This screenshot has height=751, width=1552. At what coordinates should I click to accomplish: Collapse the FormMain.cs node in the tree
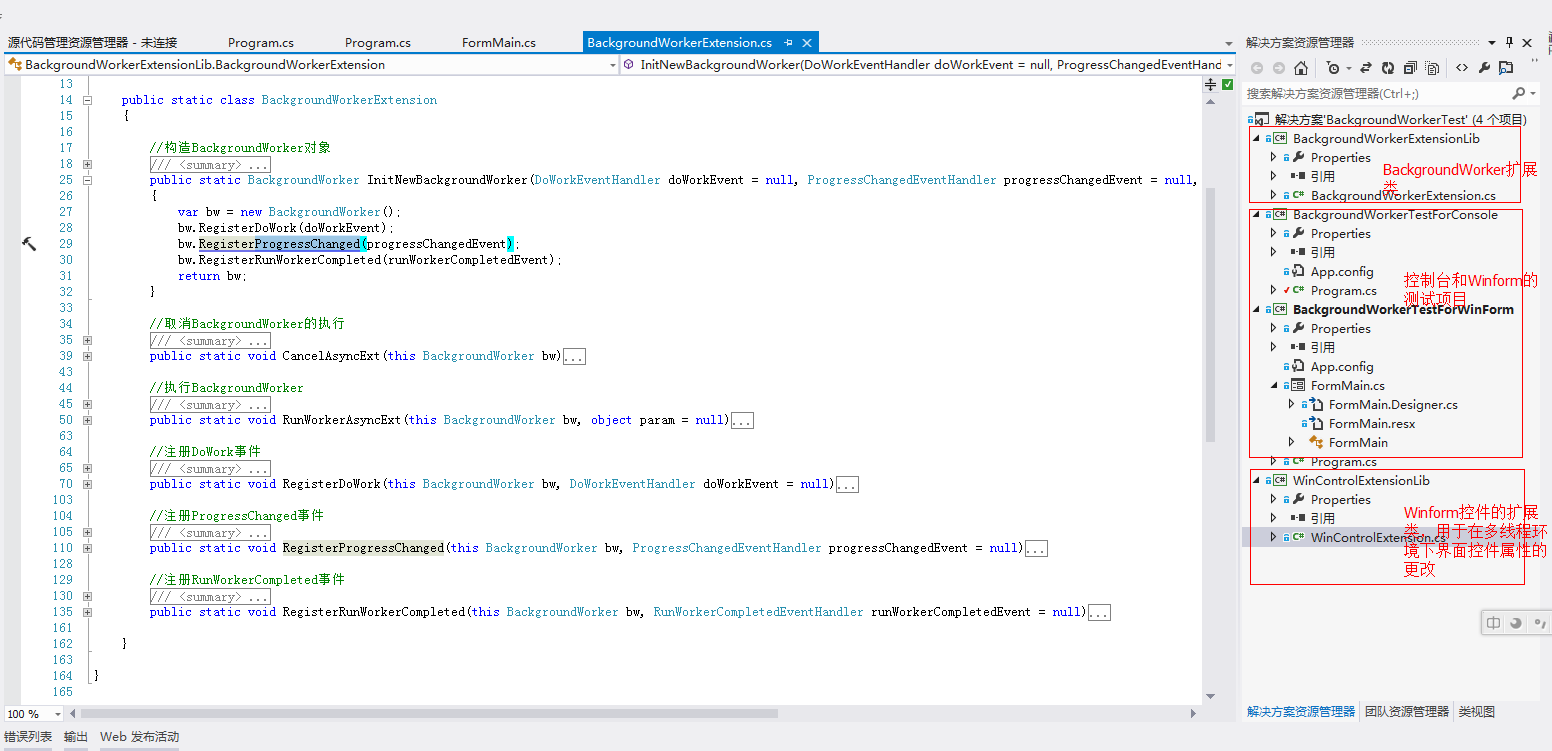[x=1274, y=385]
